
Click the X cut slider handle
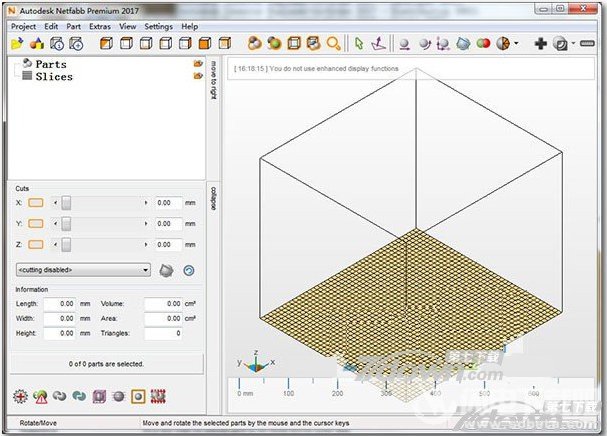click(66, 202)
